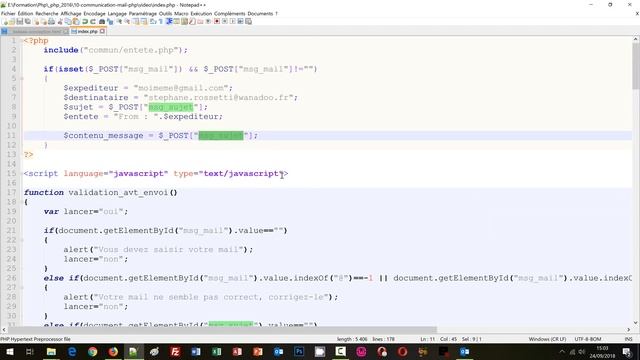Image resolution: width=640 pixels, height=360 pixels.
Task: Click the Replace toolbar icon
Action: pyautogui.click(x=110, y=21)
